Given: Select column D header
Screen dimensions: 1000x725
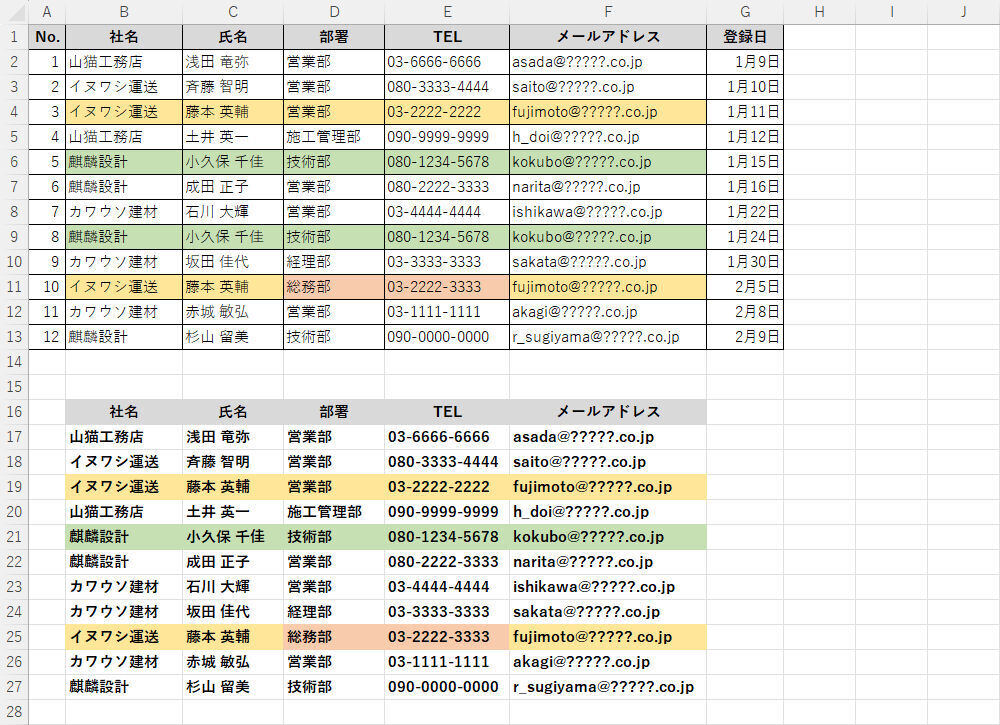Looking at the screenshot, I should coord(334,11).
